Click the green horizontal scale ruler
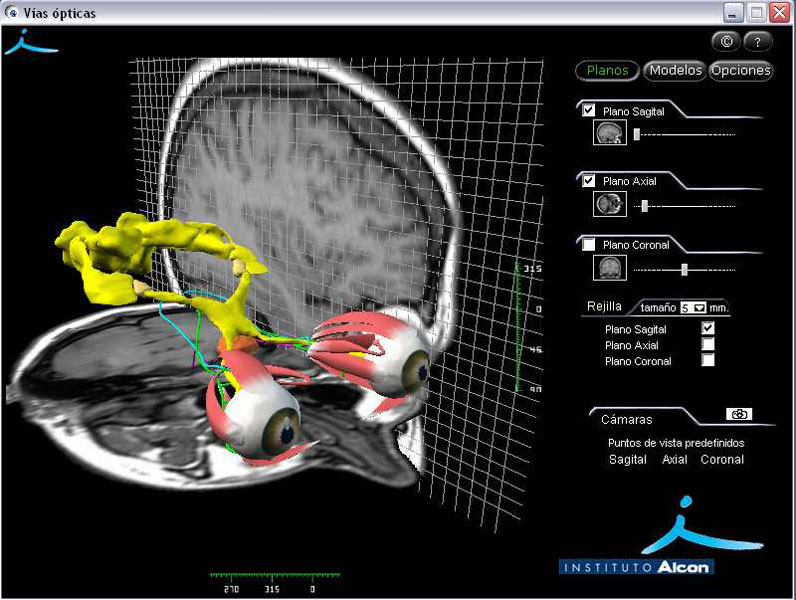The height and width of the screenshot is (600, 796). point(275,576)
